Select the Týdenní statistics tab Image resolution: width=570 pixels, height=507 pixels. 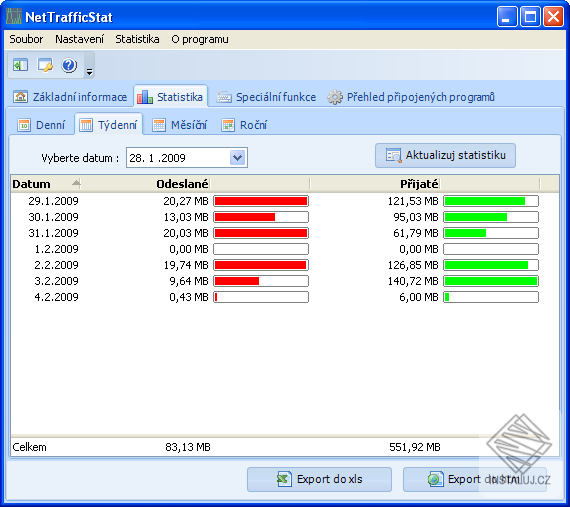point(108,125)
